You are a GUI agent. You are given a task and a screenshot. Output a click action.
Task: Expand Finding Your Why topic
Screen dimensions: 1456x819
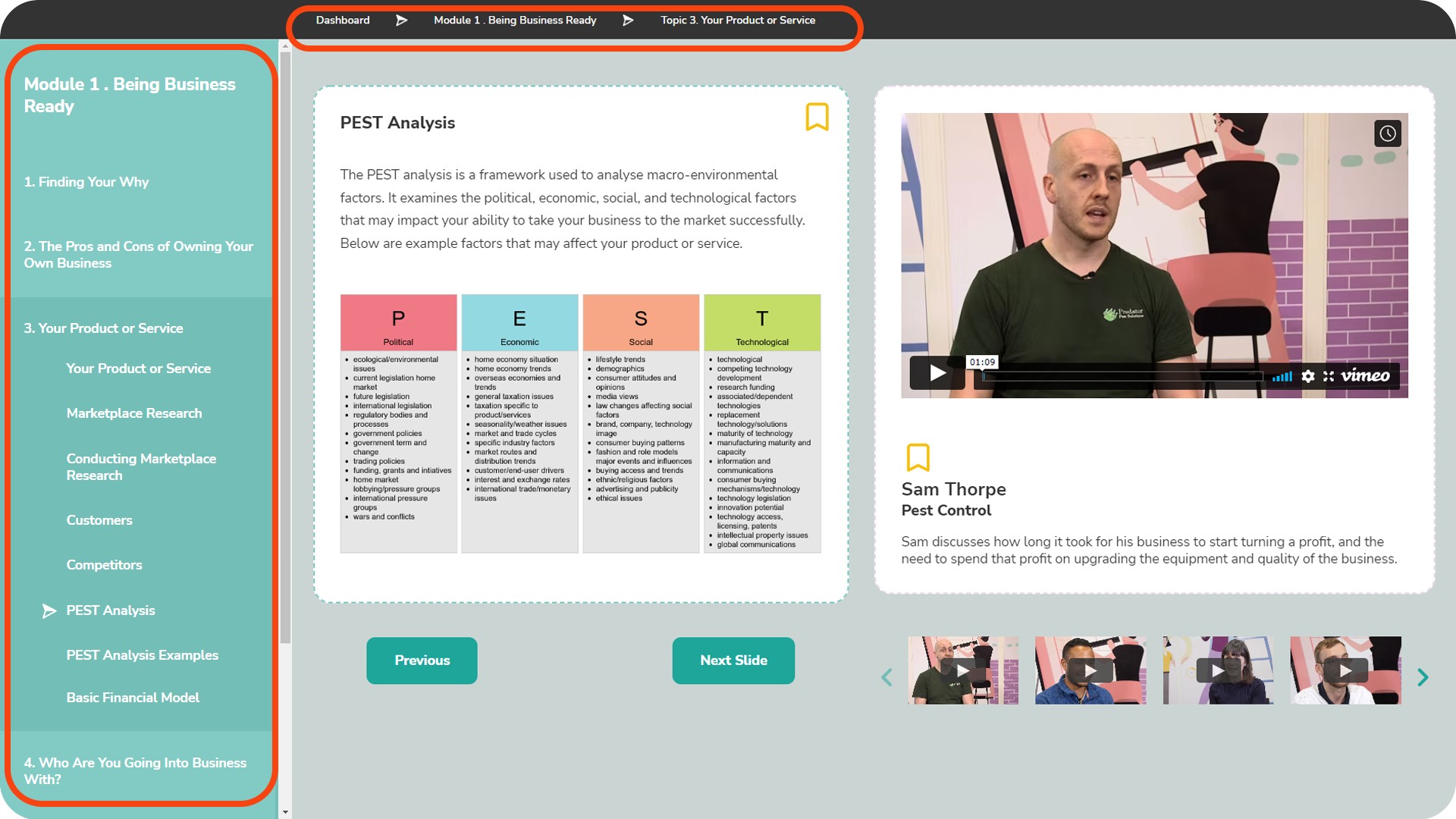click(x=86, y=182)
